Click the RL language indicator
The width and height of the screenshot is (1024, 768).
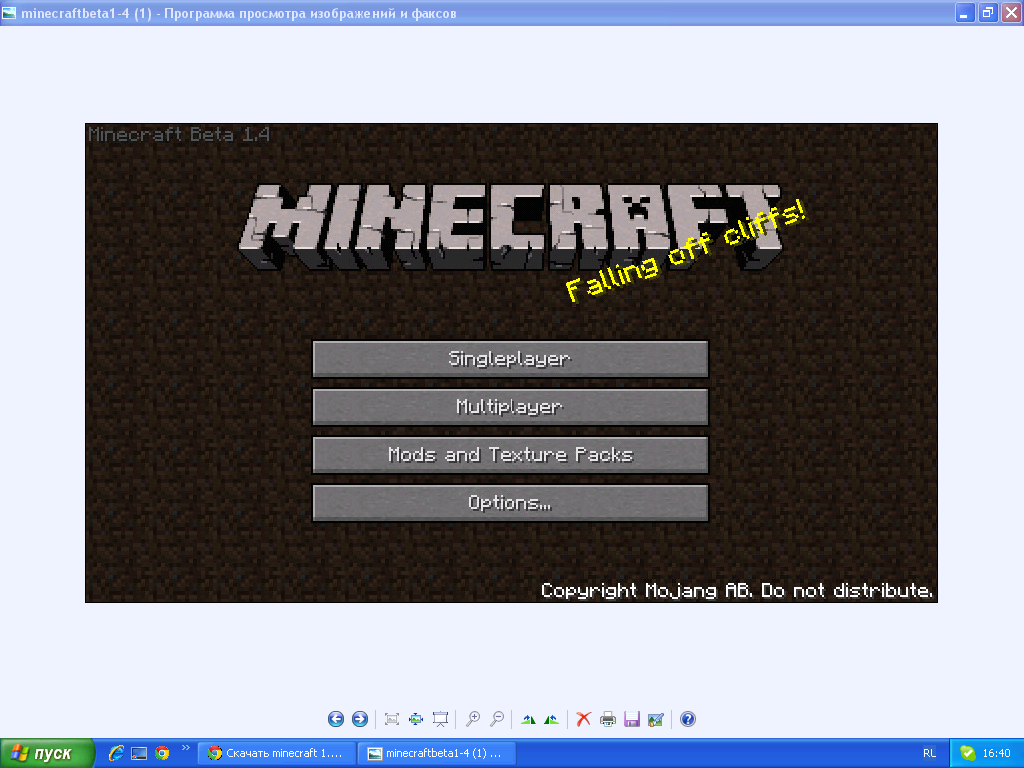click(x=929, y=753)
